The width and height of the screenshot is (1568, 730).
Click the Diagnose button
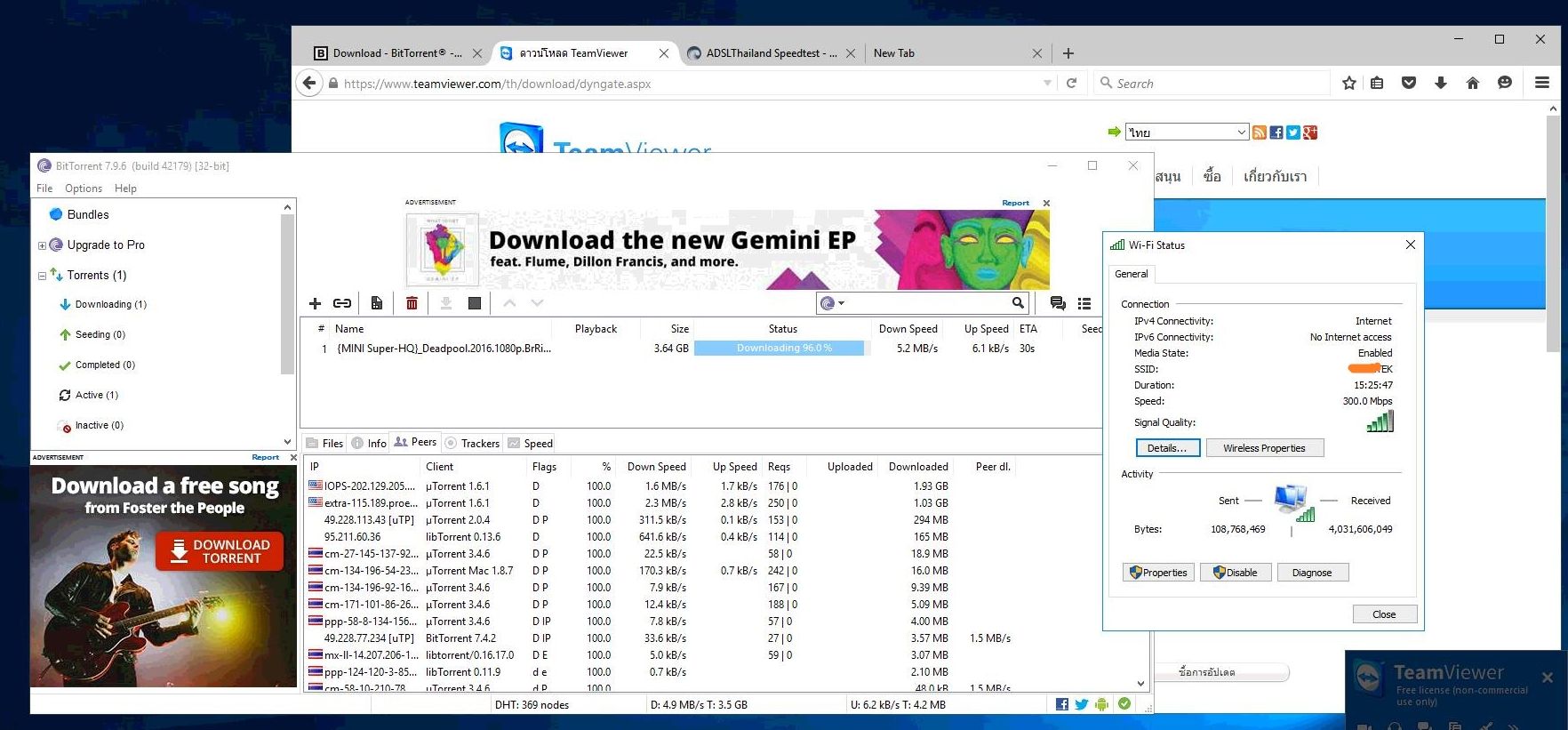click(1312, 573)
